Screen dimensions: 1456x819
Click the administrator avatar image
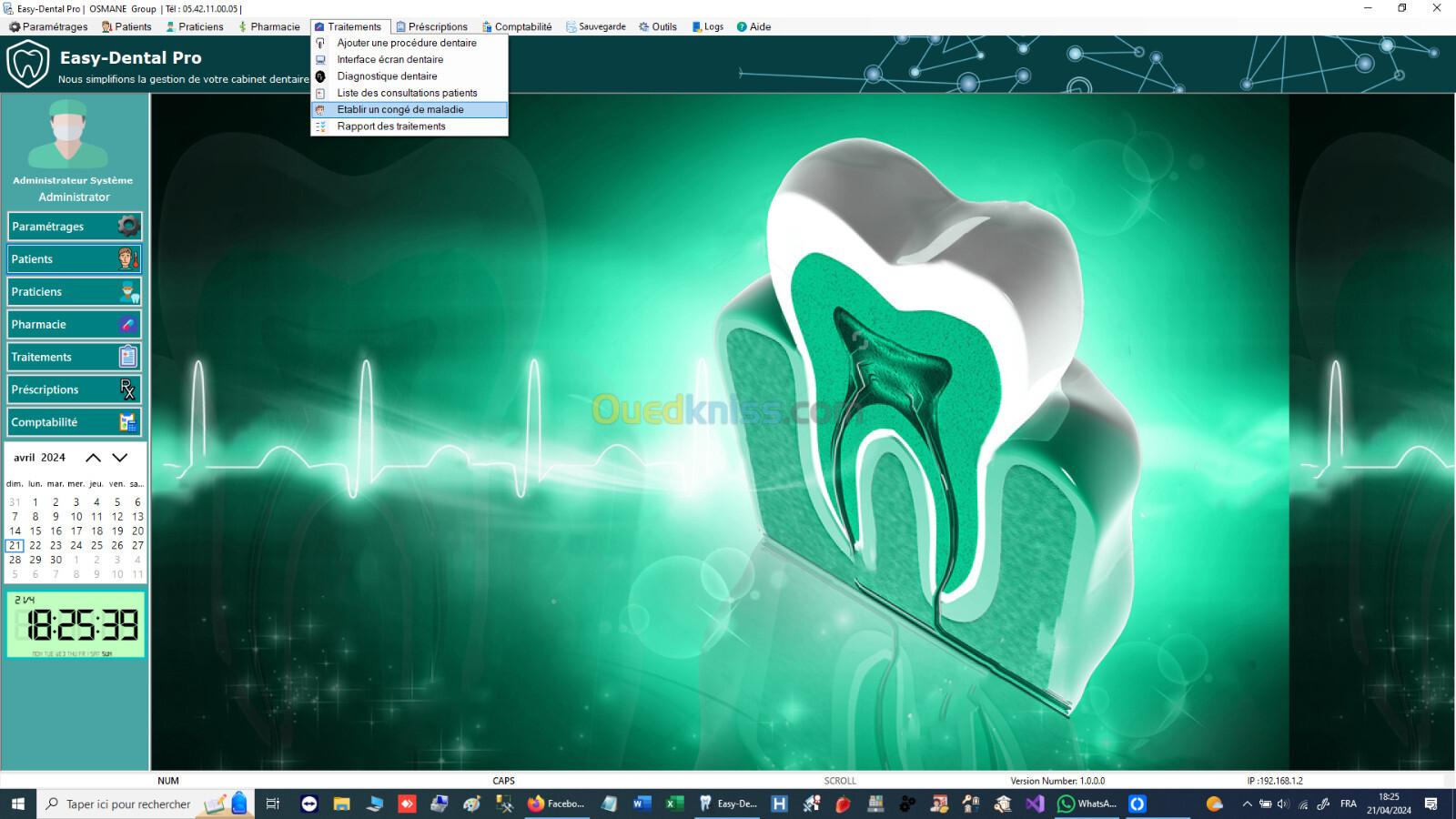[68, 135]
